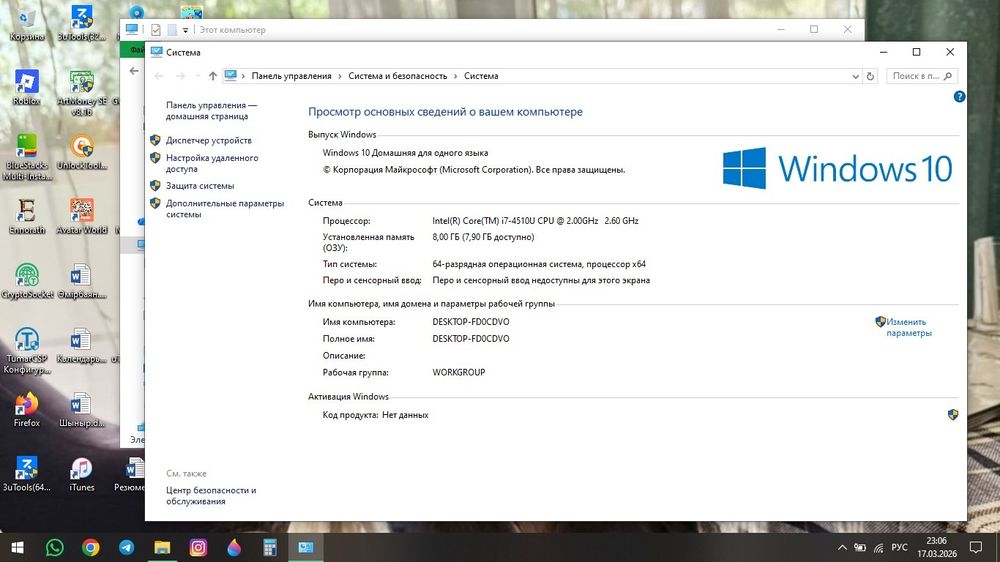Open the Recycle Bin (Корзина) icon

pyautogui.click(x=27, y=24)
